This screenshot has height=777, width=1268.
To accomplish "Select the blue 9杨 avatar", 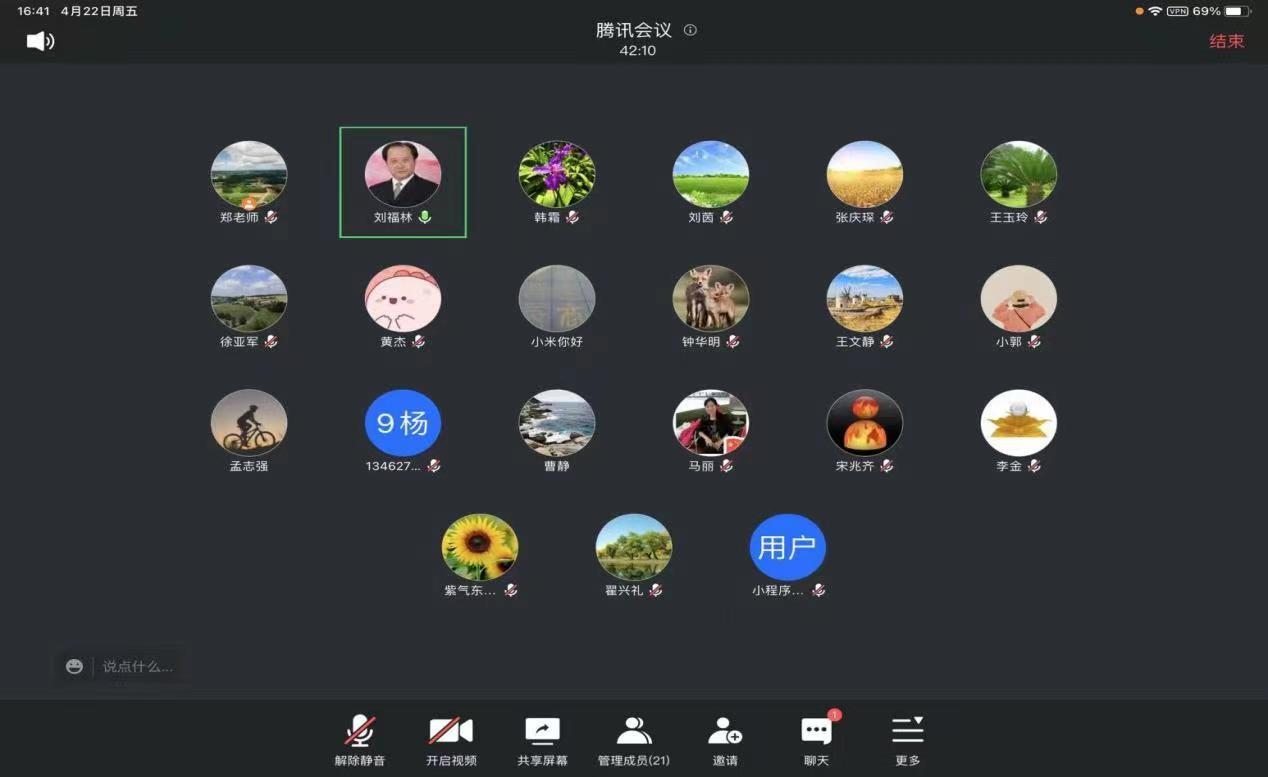I will [403, 423].
